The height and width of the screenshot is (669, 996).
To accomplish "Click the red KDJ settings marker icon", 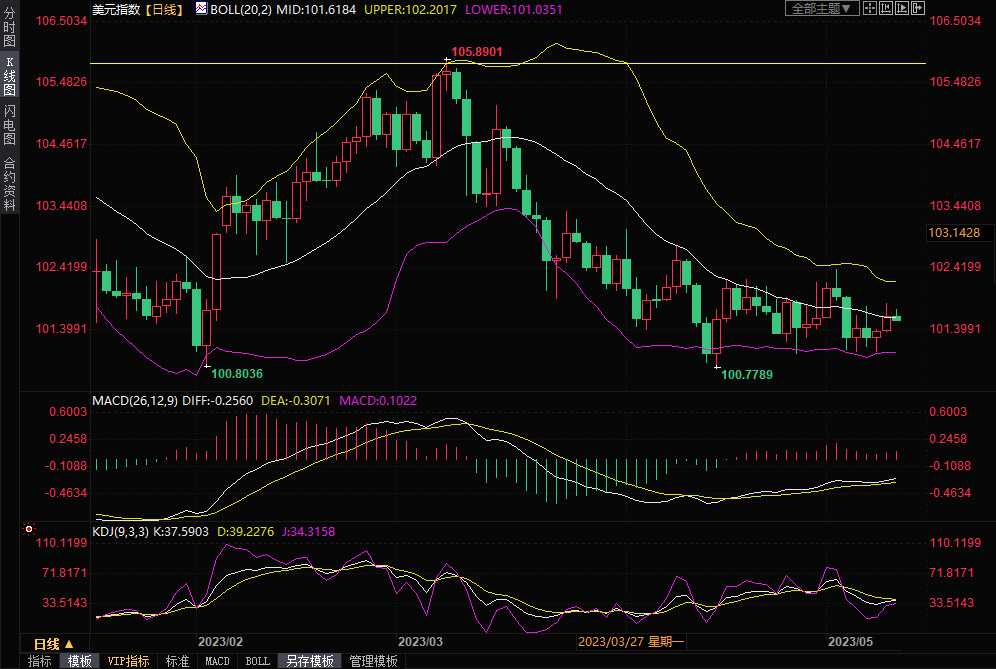I will pyautogui.click(x=29, y=528).
